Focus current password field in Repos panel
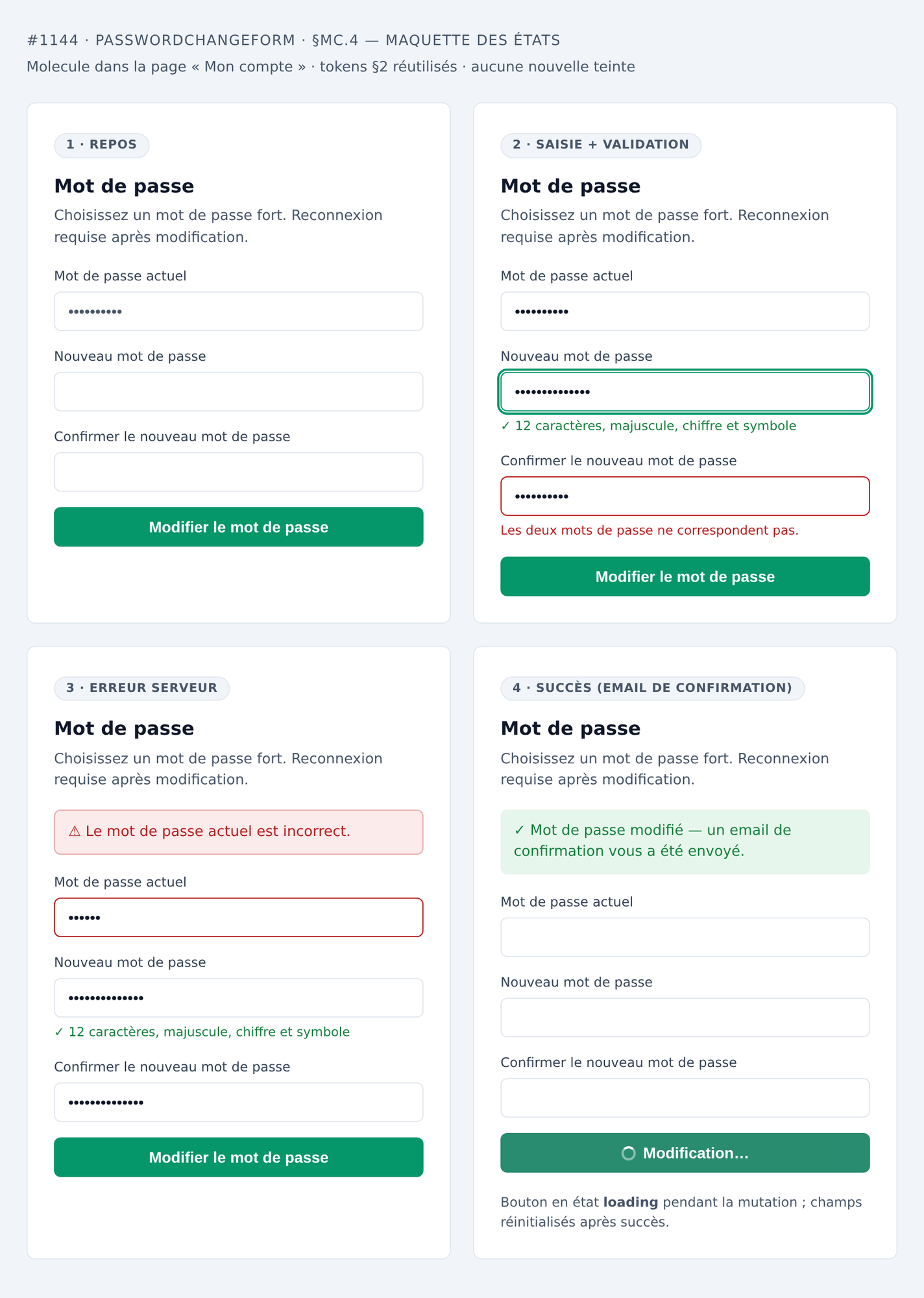This screenshot has width=924, height=1298. (239, 312)
